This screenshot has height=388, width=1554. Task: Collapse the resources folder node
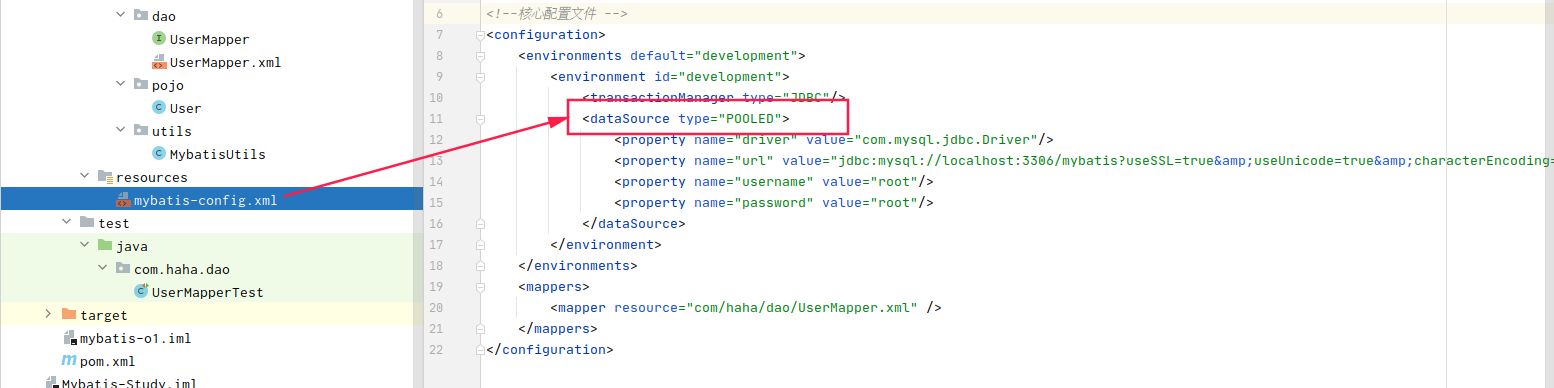84,177
